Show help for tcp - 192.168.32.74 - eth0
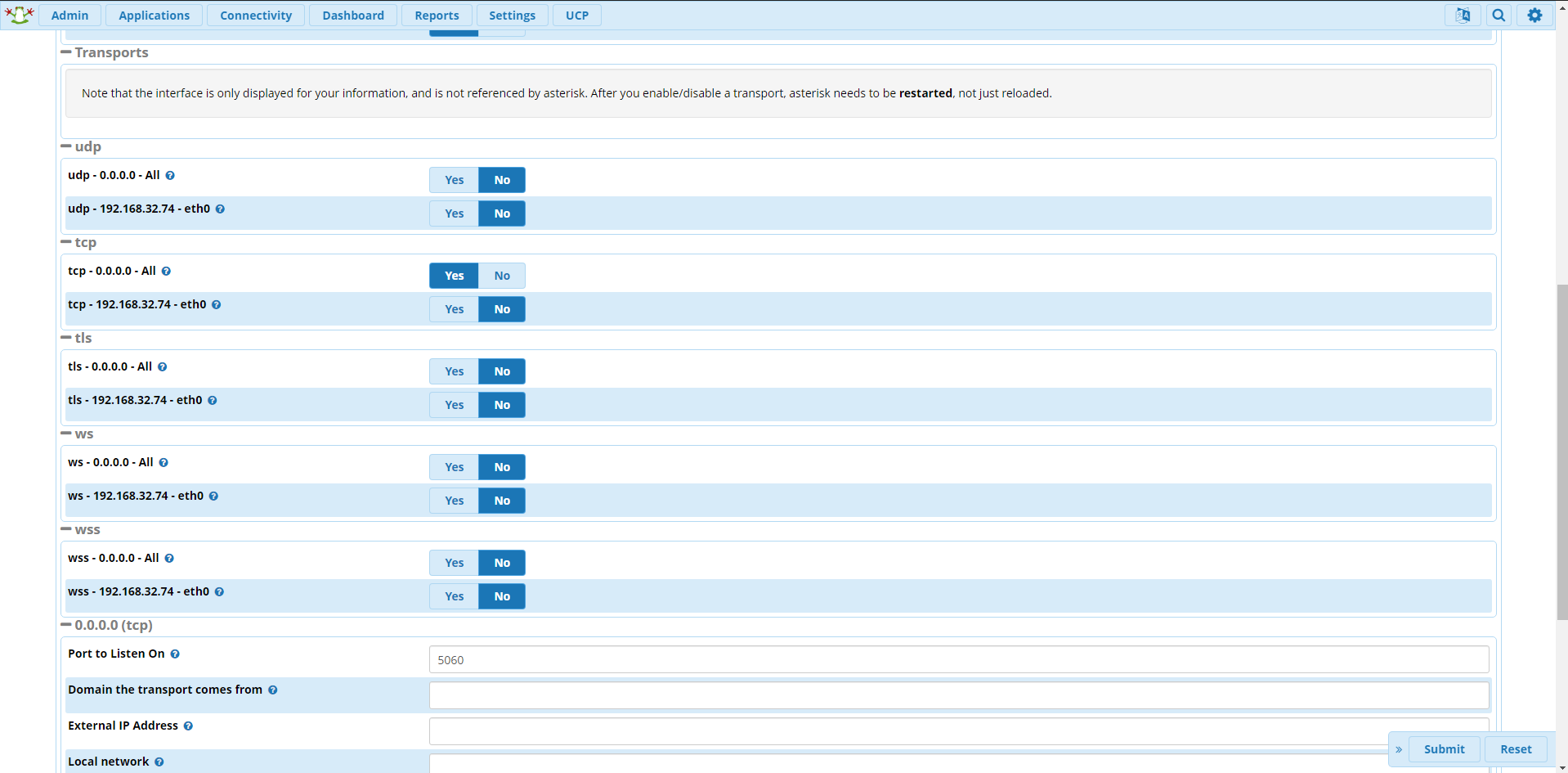The height and width of the screenshot is (773, 1568). pyautogui.click(x=216, y=304)
